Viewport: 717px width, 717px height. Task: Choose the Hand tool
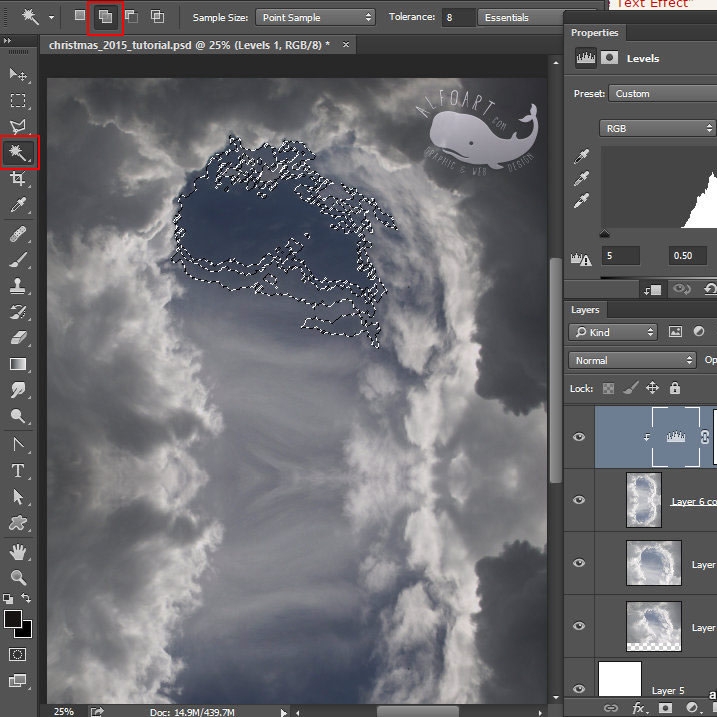(18, 551)
